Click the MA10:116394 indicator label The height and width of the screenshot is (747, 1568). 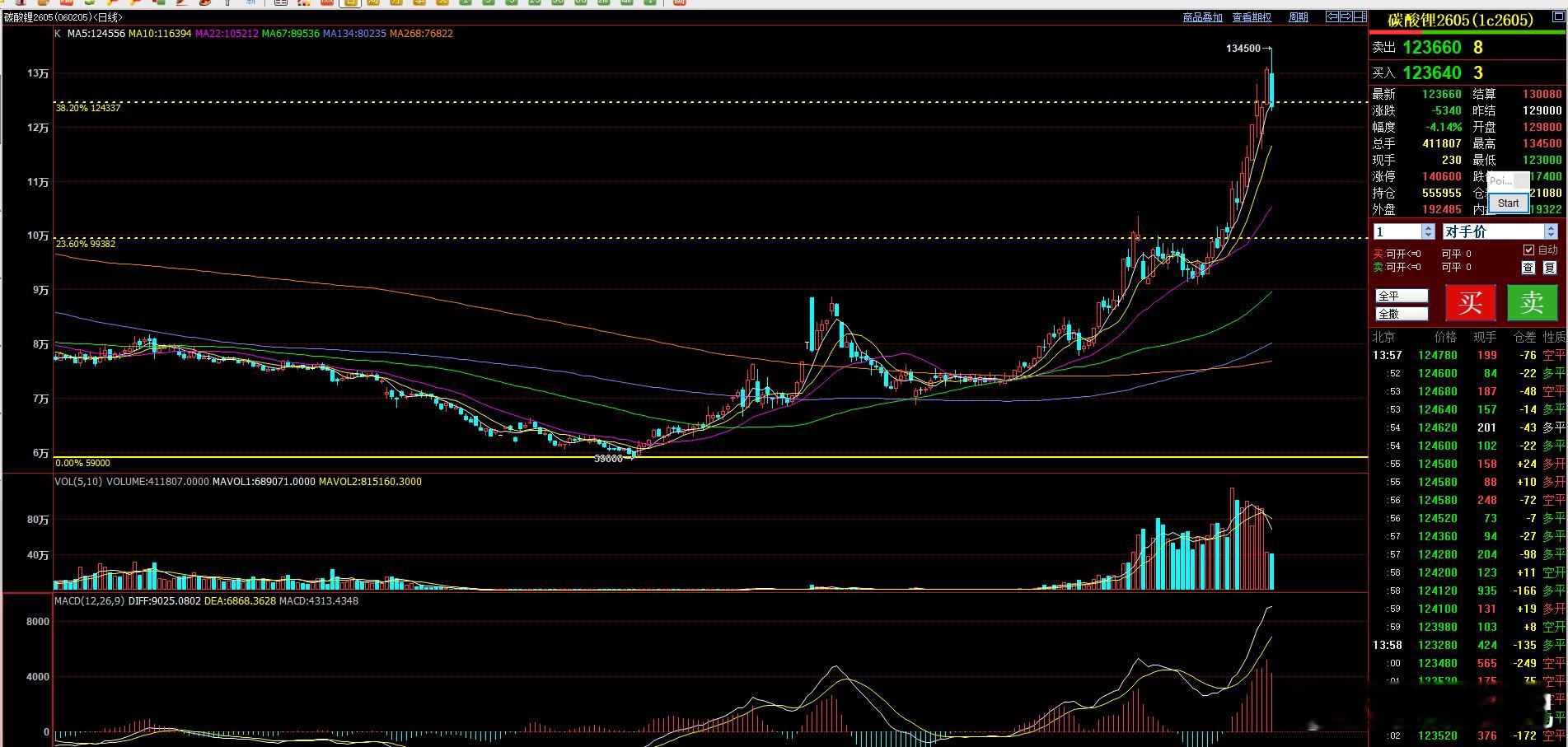[160, 34]
